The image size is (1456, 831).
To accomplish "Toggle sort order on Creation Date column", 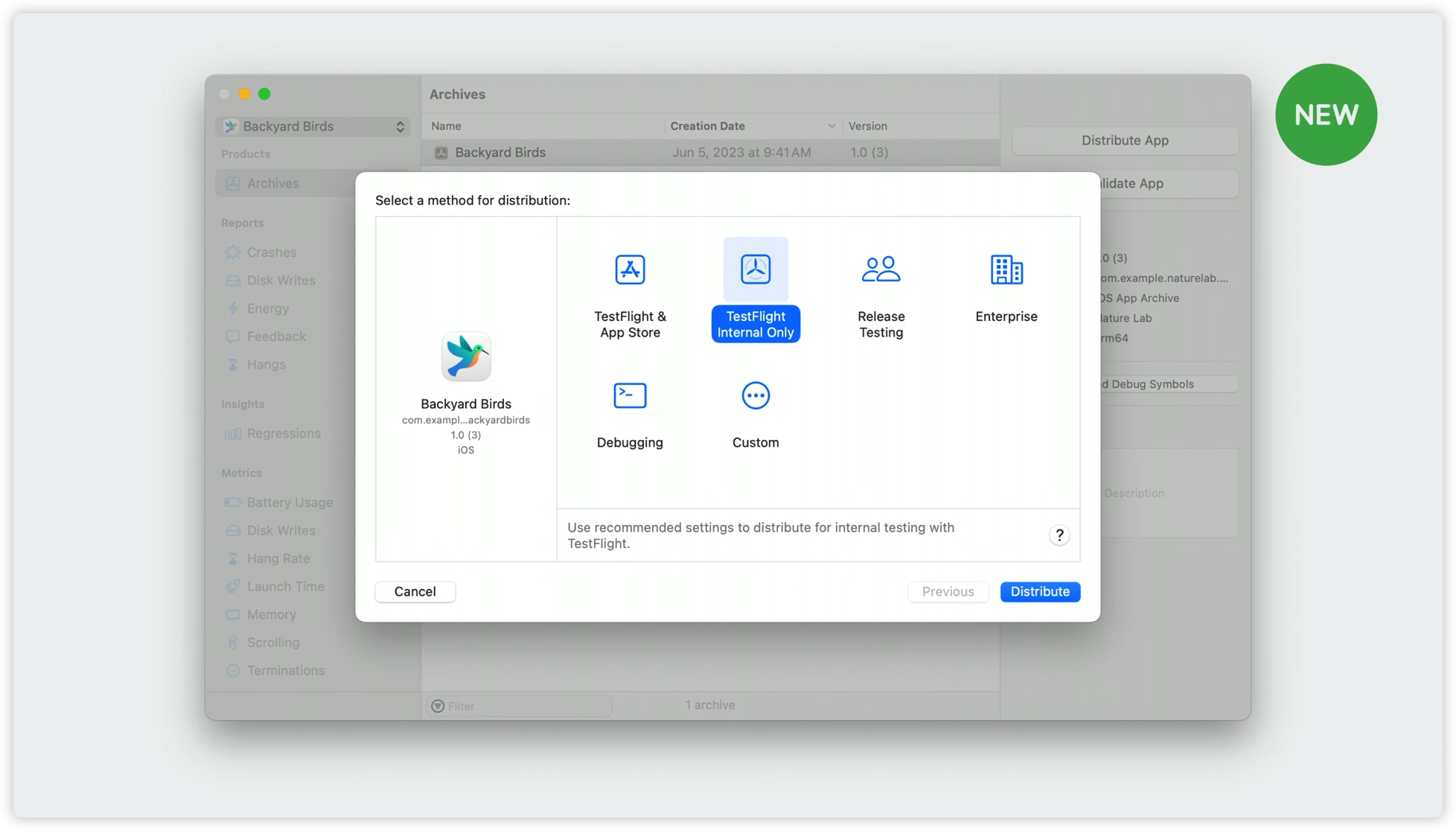I will tap(753, 126).
